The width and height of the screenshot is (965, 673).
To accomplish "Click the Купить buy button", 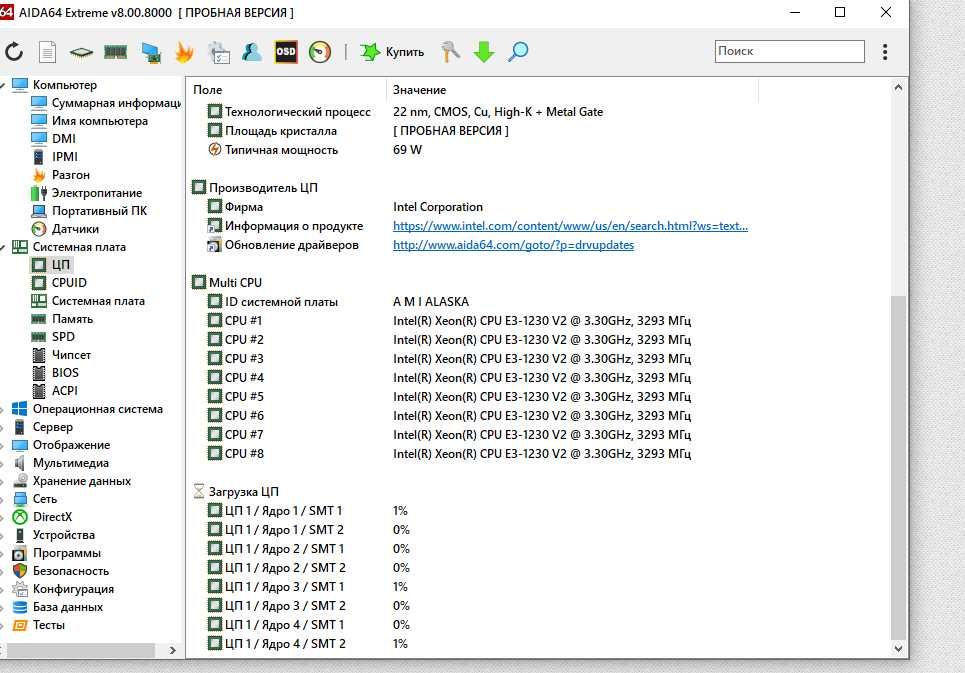I will (x=392, y=52).
